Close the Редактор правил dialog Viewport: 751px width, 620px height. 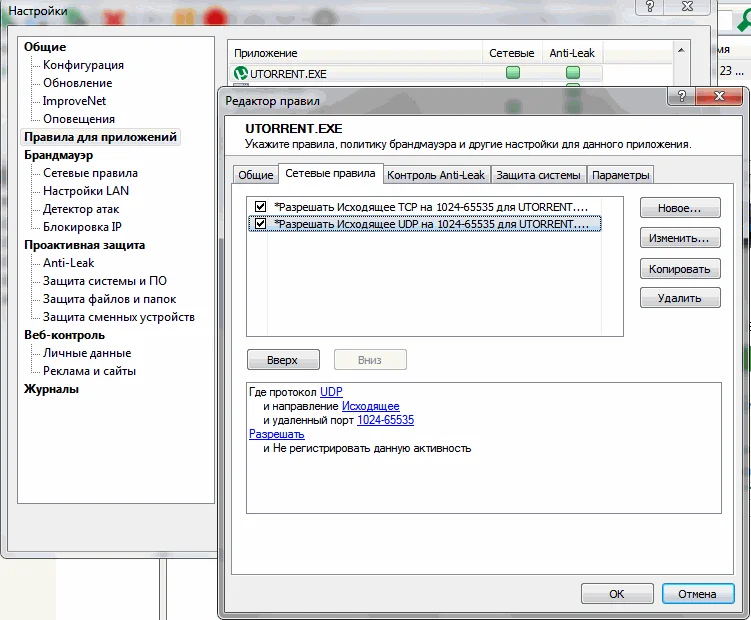719,96
